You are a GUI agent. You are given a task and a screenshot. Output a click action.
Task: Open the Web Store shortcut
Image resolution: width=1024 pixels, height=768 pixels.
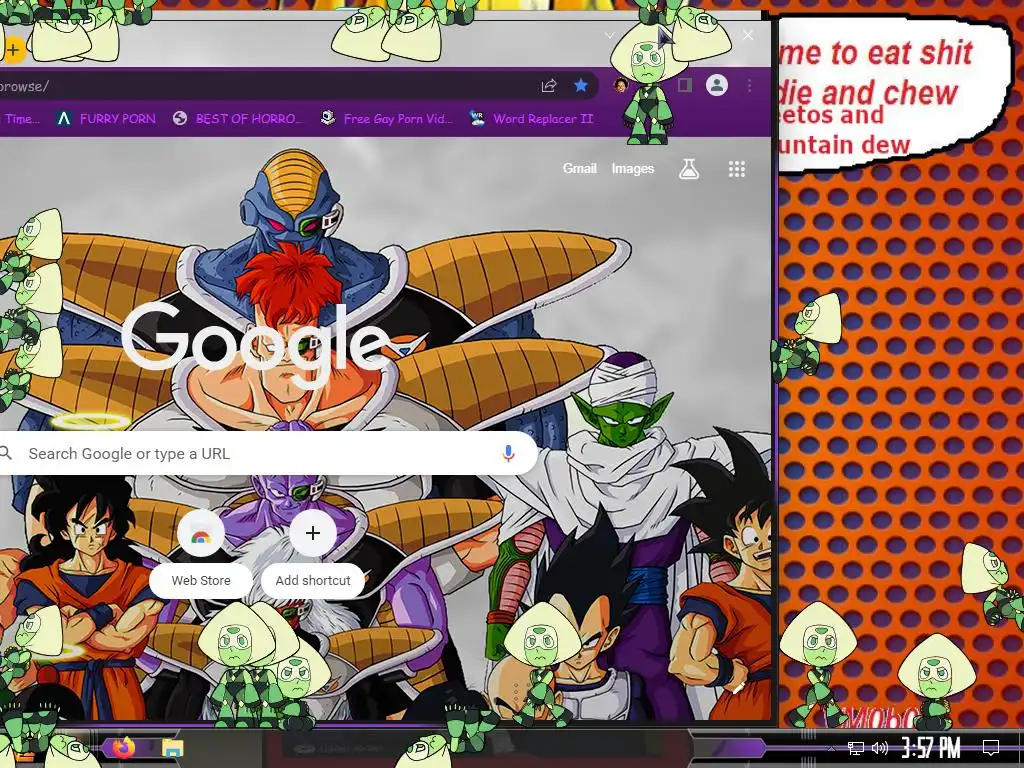pyautogui.click(x=201, y=552)
